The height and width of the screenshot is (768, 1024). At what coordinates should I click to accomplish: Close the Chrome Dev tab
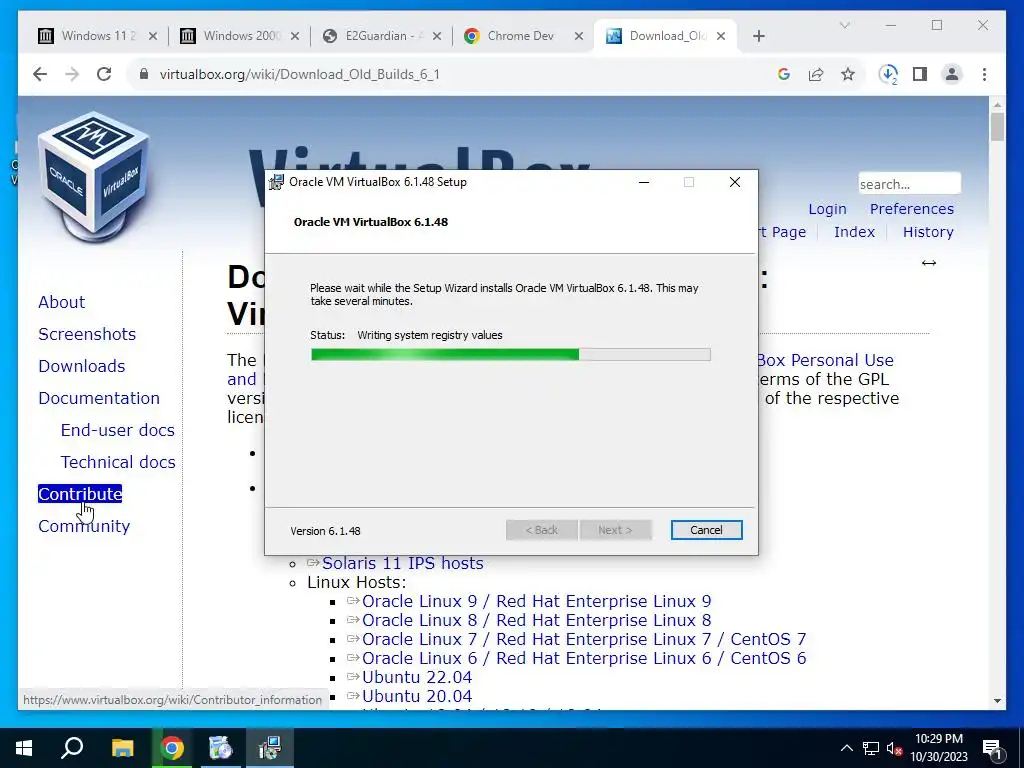tap(579, 37)
